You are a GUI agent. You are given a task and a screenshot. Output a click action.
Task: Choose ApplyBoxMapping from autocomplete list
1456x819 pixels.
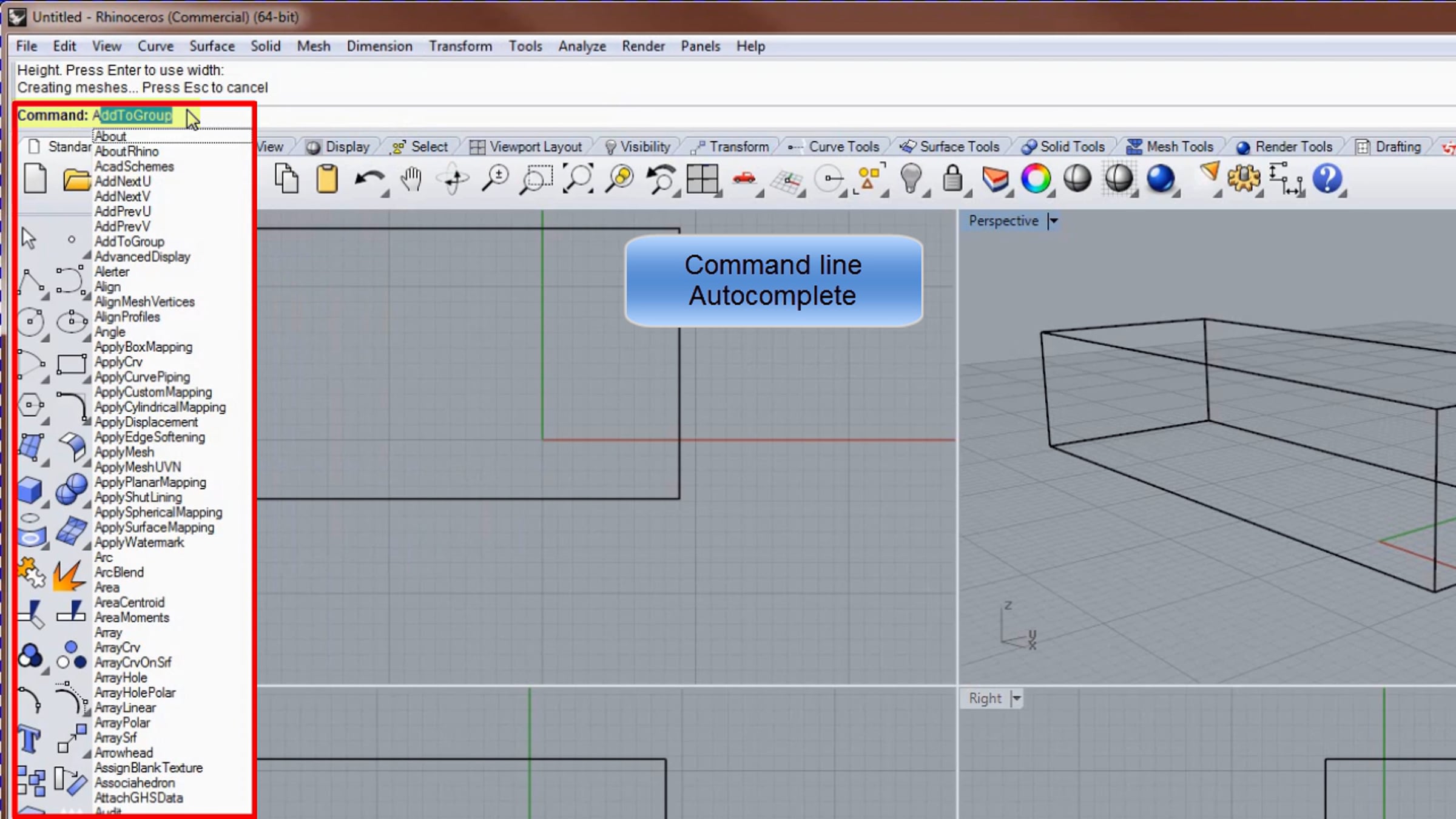click(x=143, y=347)
